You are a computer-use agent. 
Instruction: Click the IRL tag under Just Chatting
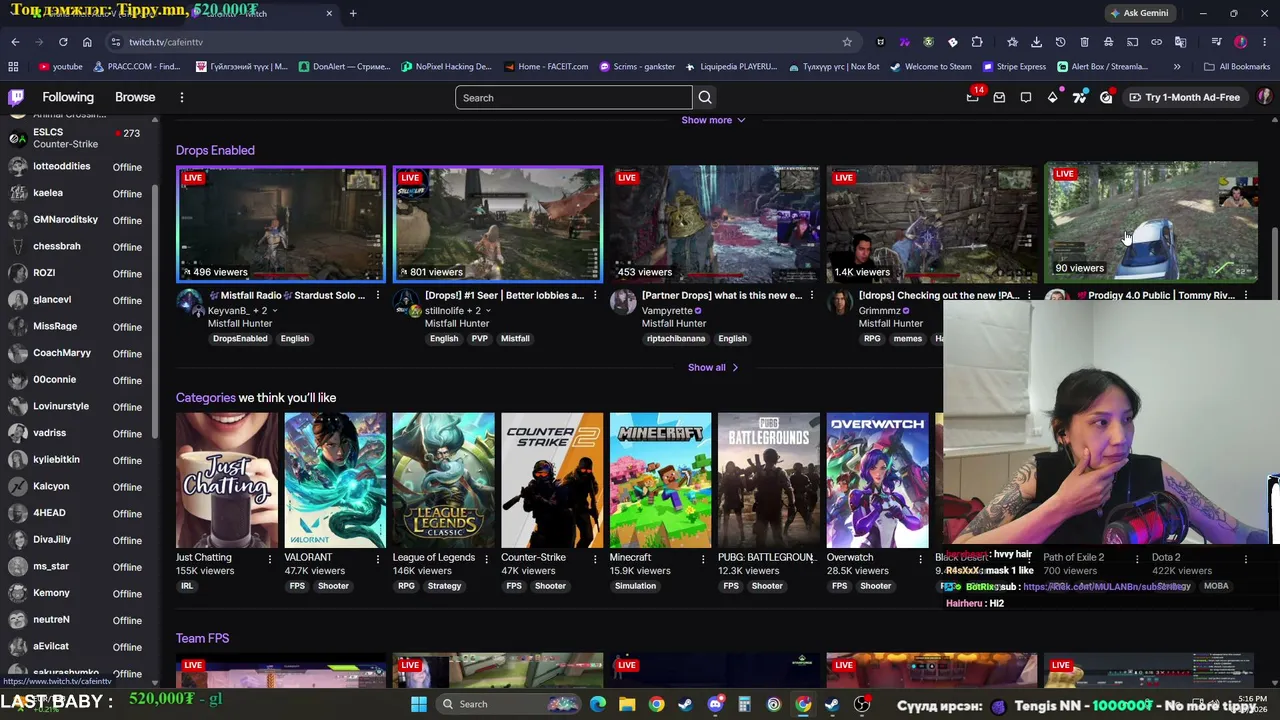pos(187,586)
